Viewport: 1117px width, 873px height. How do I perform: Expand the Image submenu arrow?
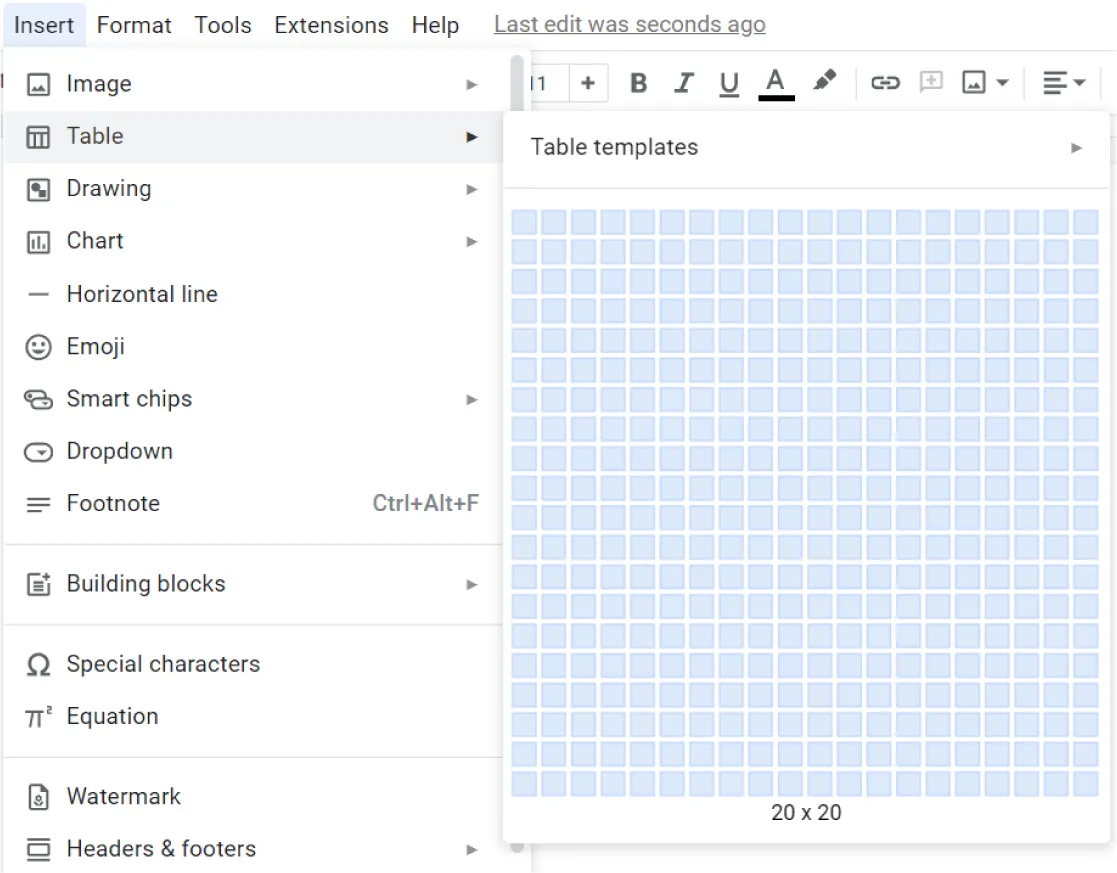coord(471,84)
